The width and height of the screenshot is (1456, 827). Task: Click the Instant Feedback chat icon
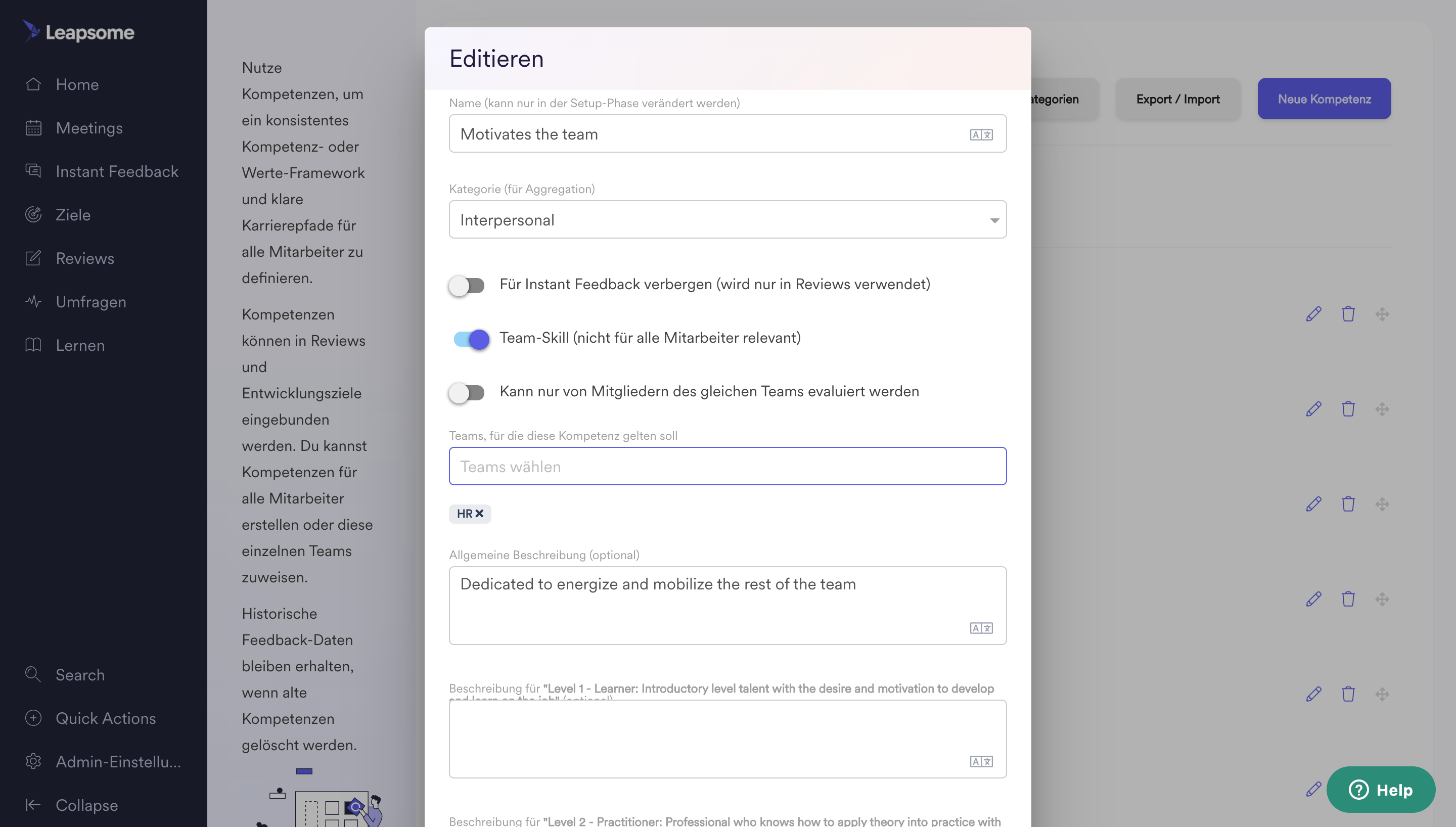(x=33, y=171)
